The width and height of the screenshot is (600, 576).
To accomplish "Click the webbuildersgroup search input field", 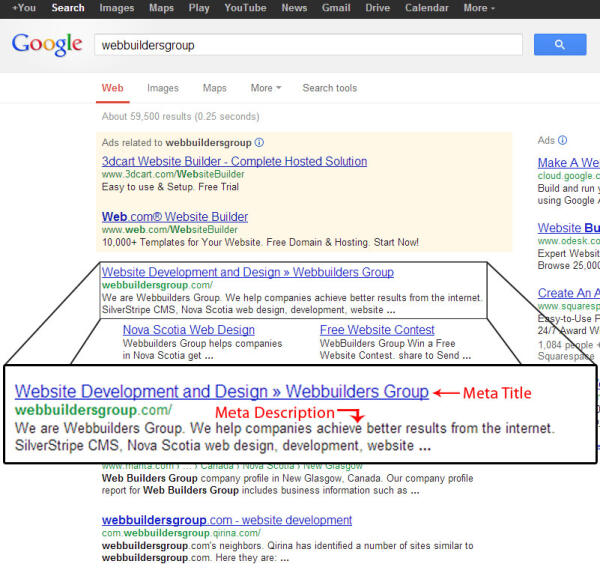I will [x=308, y=45].
